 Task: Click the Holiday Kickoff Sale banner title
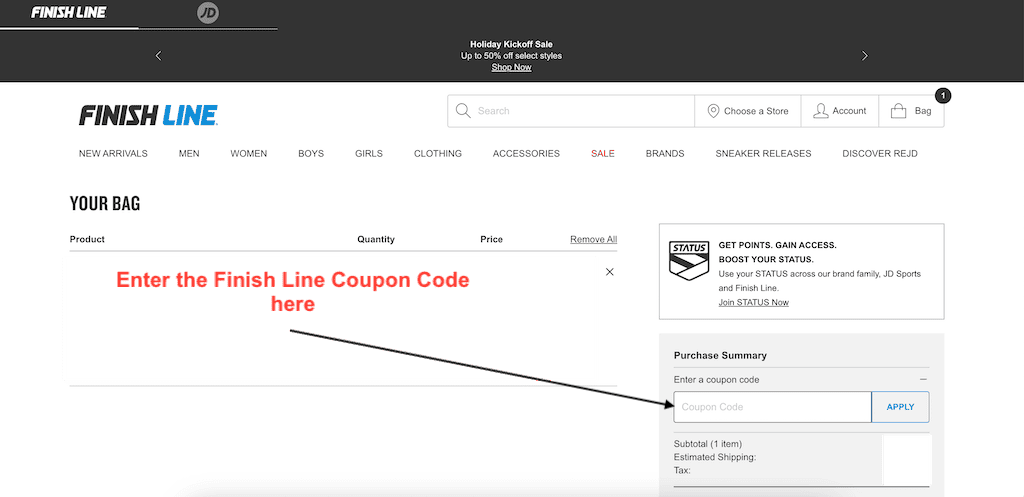[x=511, y=44]
